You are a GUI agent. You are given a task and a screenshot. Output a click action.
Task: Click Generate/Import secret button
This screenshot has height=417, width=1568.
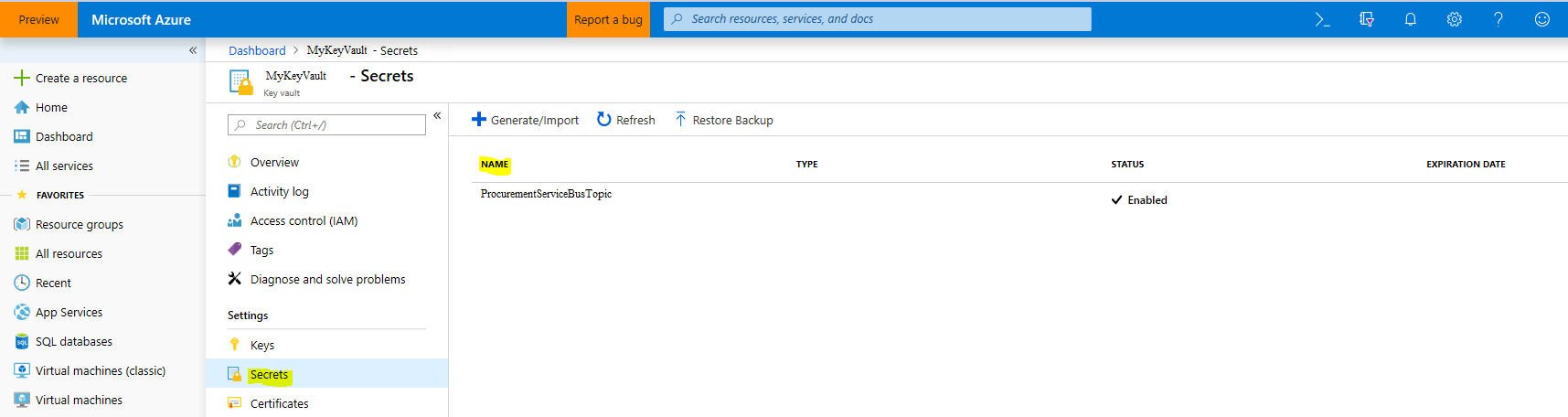tap(525, 120)
